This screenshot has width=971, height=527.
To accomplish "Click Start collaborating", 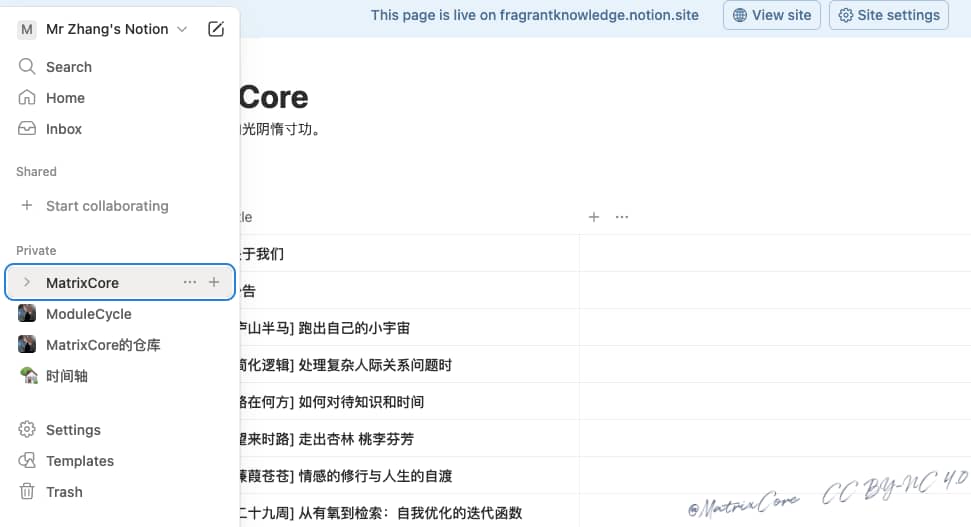I will click(x=106, y=206).
